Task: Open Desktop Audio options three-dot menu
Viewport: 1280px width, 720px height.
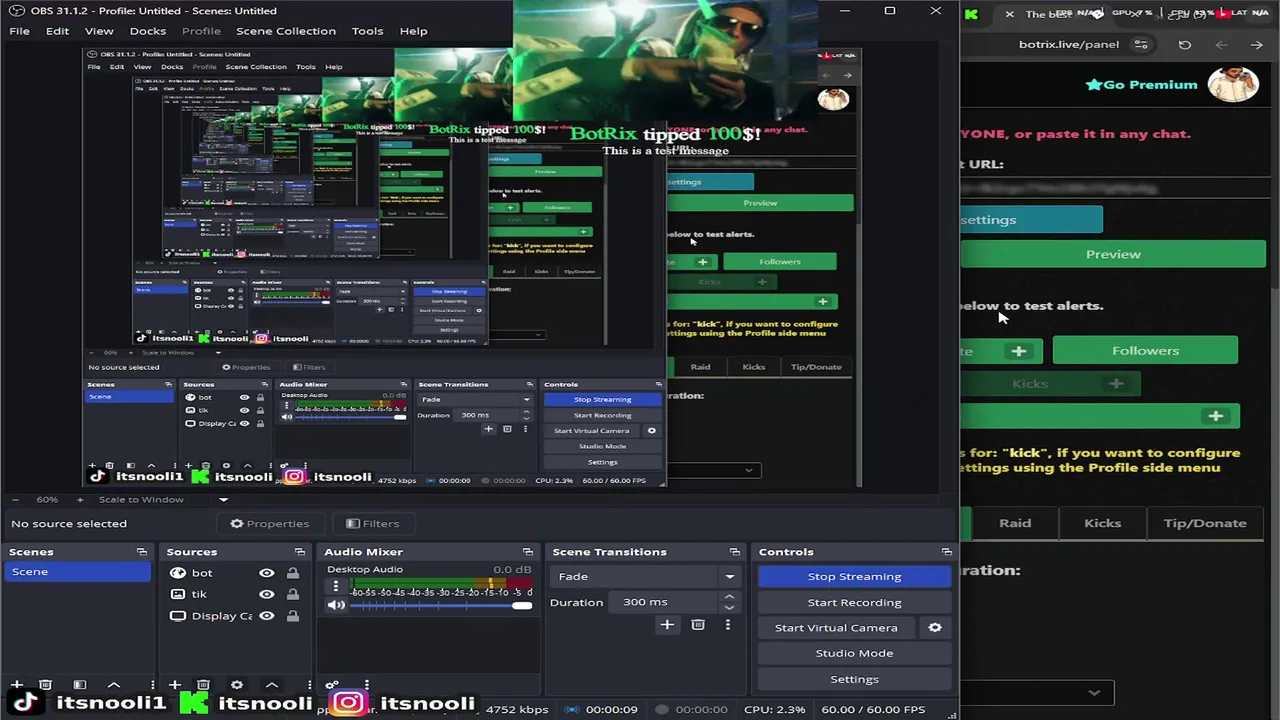Action: [x=336, y=587]
